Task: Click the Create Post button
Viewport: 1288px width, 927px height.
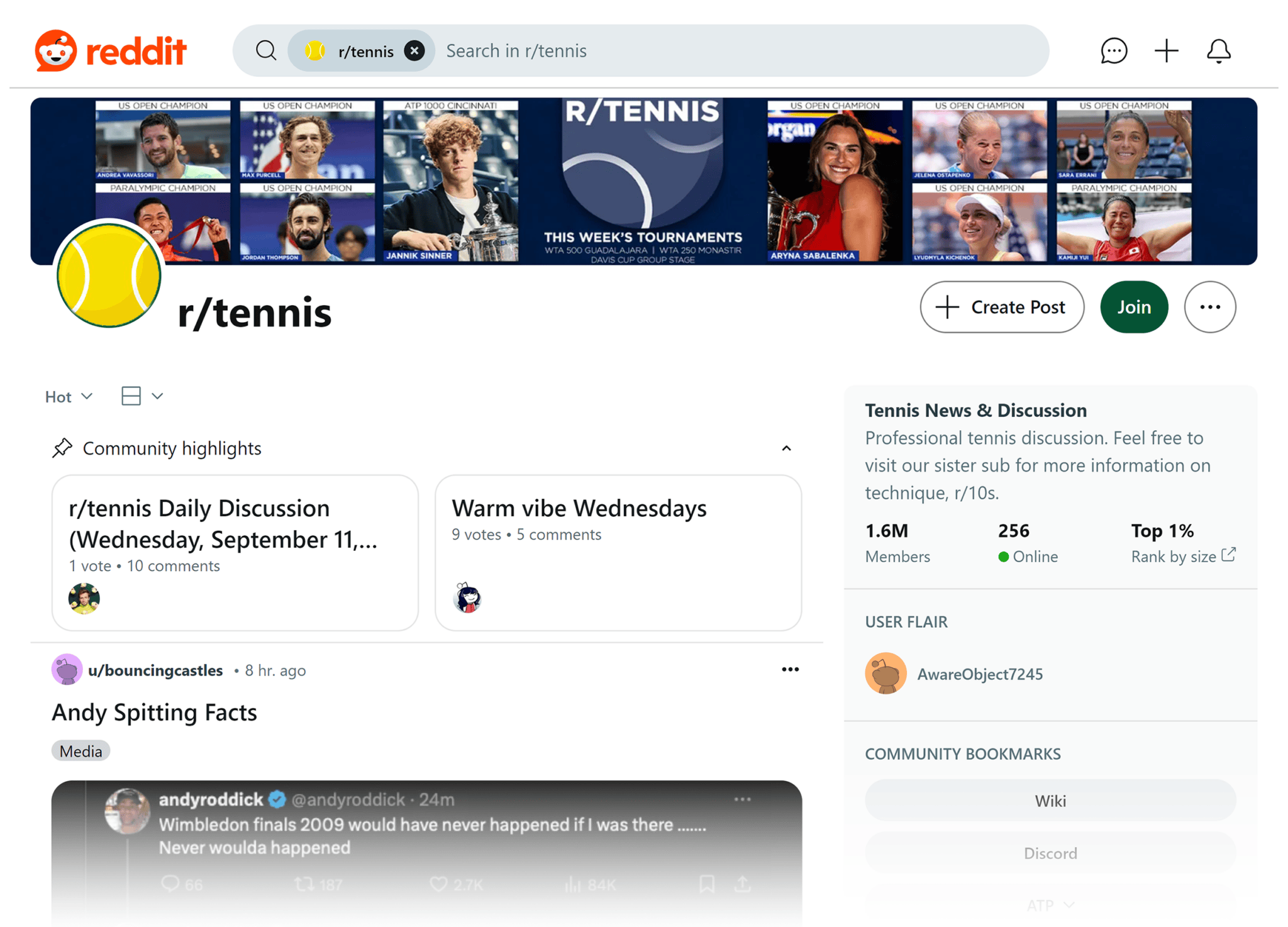Action: coord(1001,307)
